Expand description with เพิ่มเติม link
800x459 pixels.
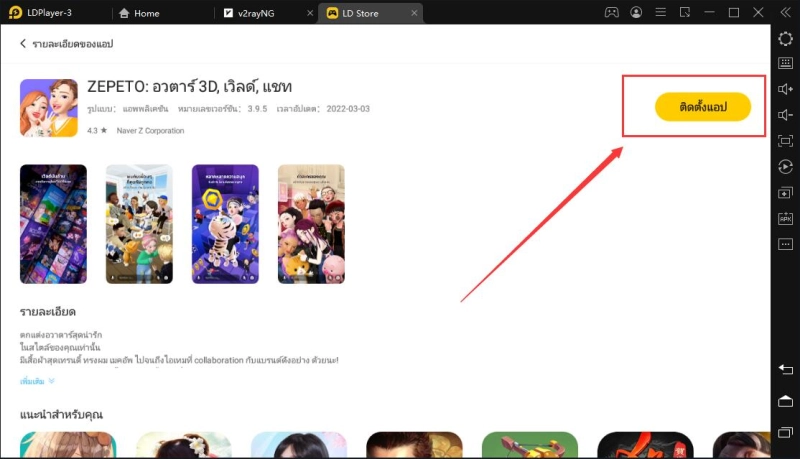pos(37,381)
